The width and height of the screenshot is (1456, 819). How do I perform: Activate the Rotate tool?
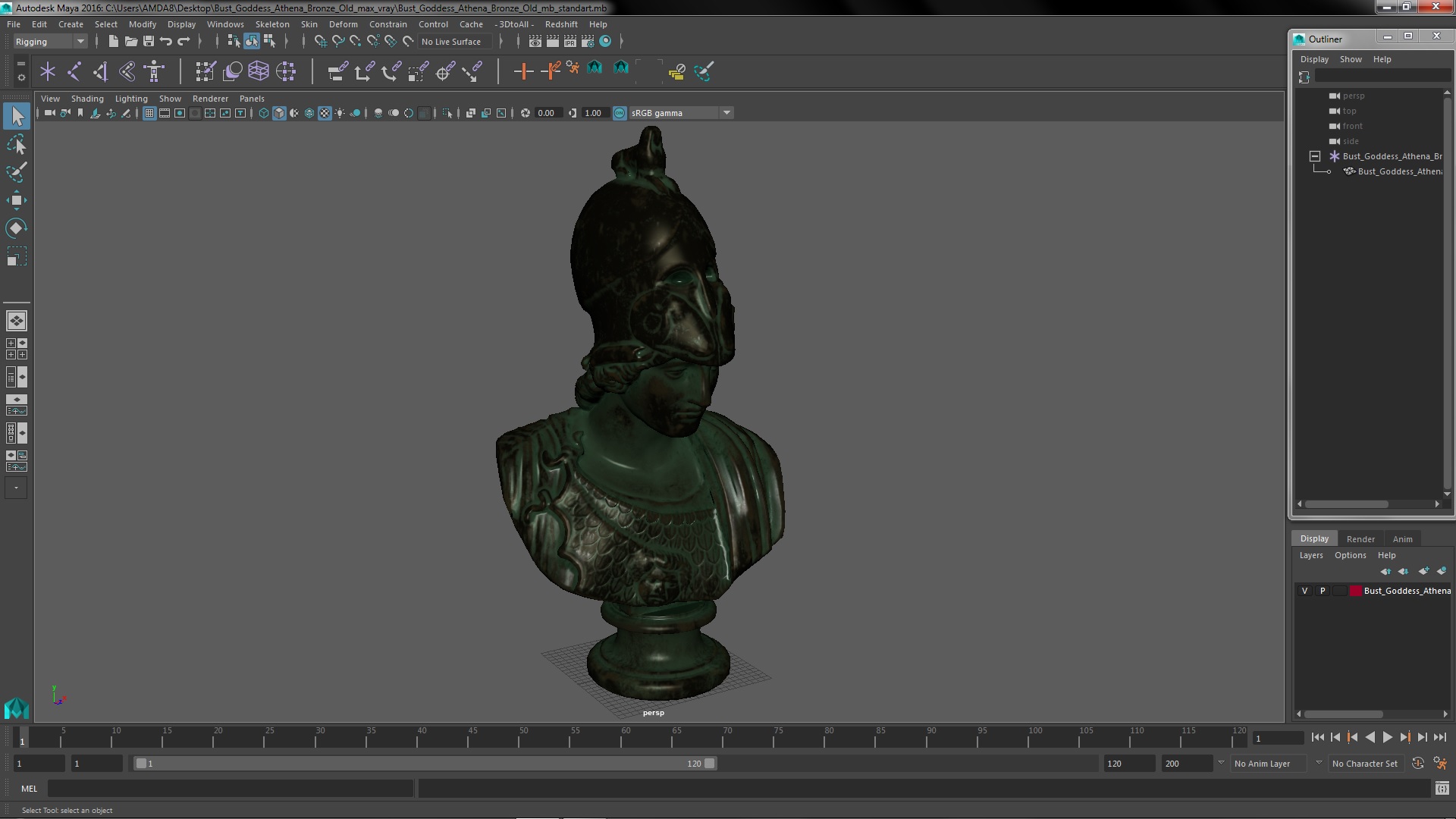point(17,228)
